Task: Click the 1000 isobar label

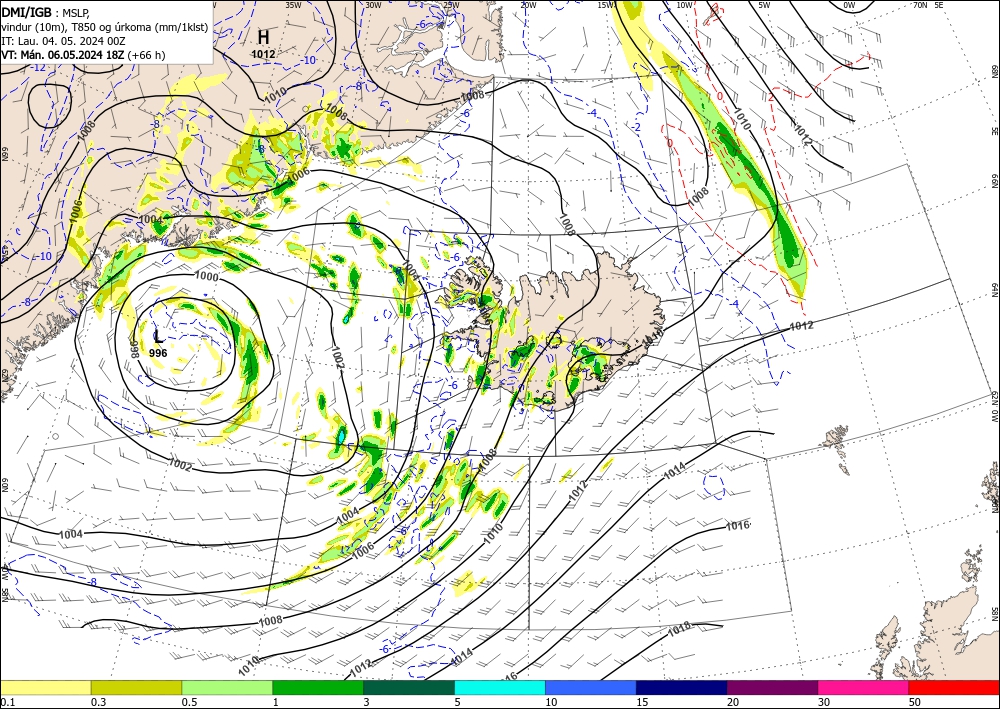Action: click(207, 277)
